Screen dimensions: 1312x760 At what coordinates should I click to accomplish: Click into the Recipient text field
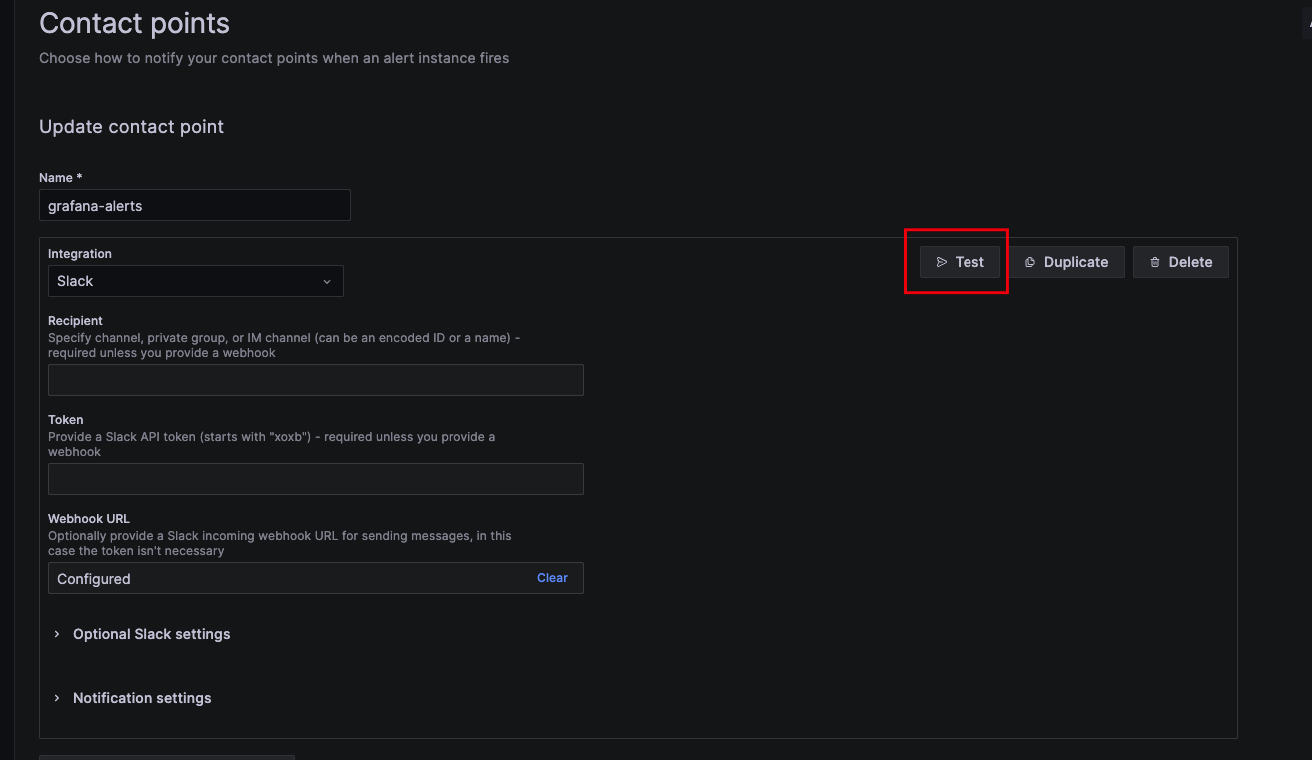[315, 380]
